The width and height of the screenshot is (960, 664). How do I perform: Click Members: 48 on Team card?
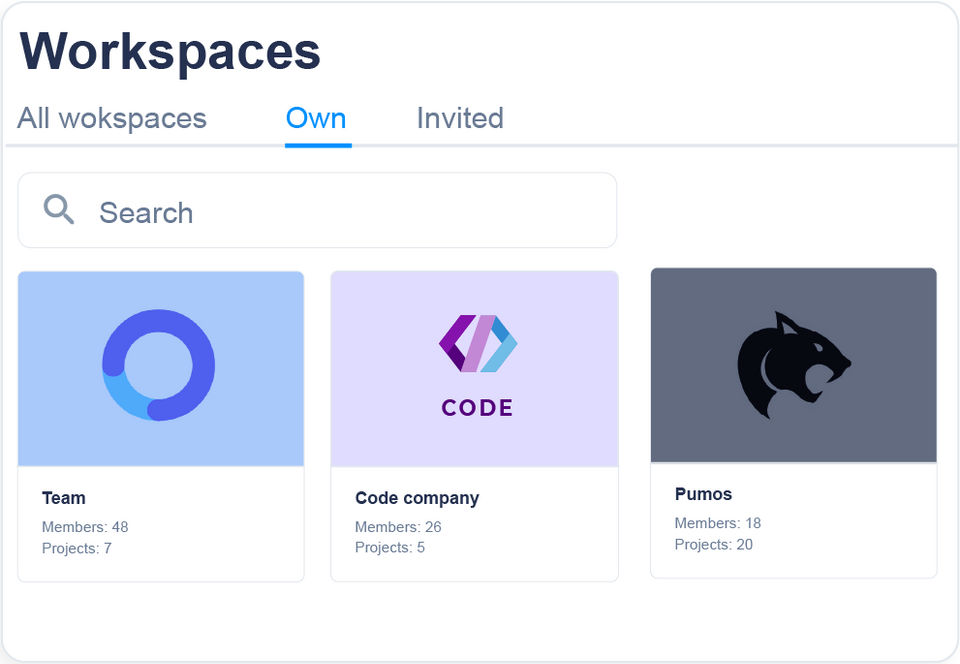[85, 527]
